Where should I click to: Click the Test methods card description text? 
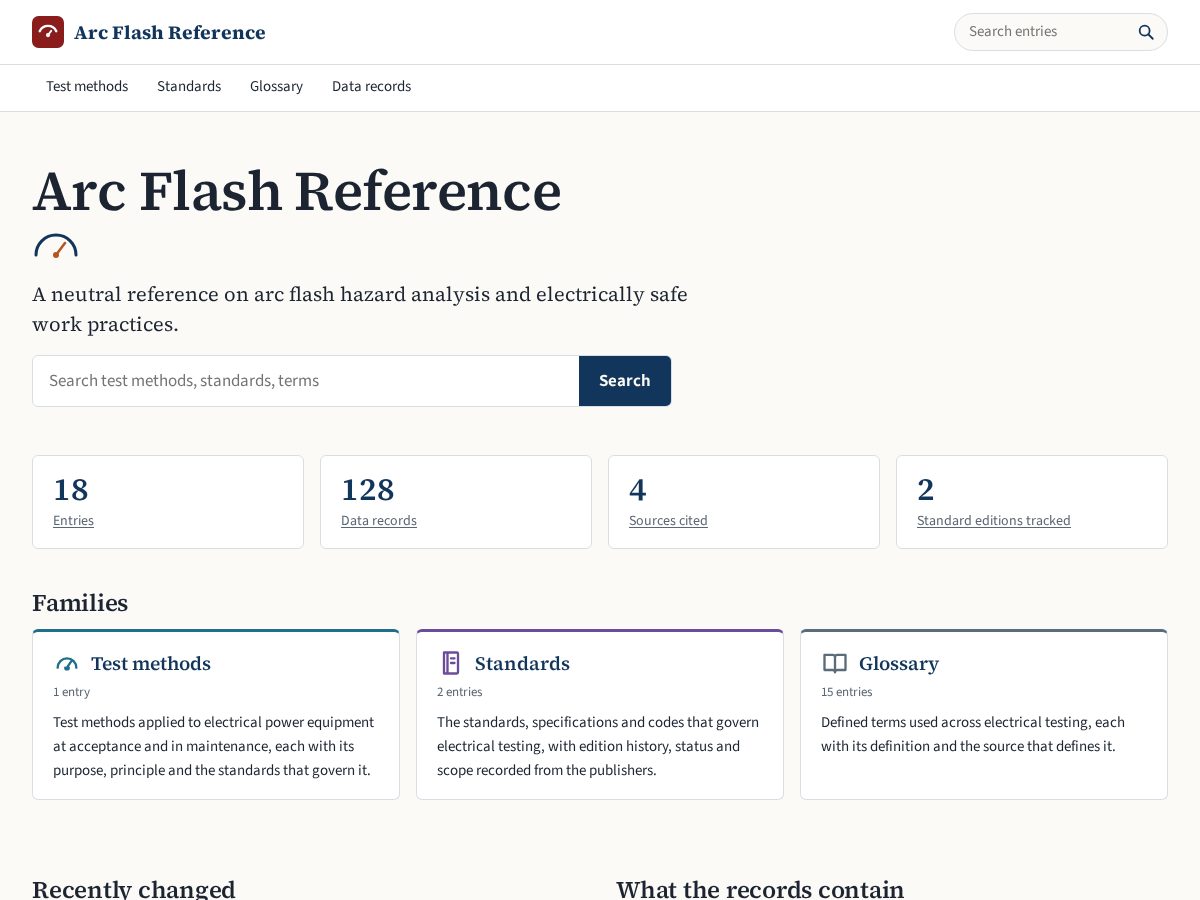[214, 746]
